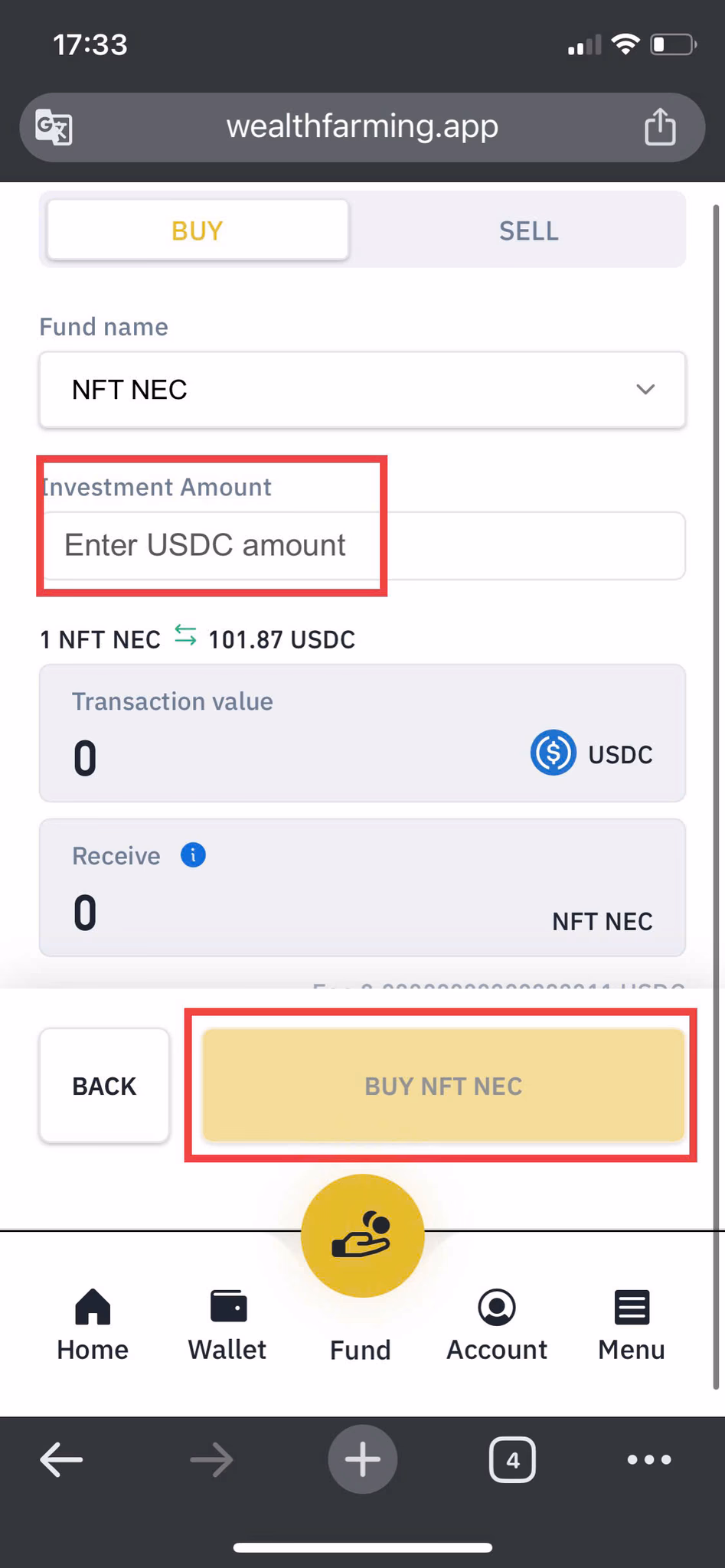Screen dimensions: 725x1568
Task: Open the Wallet icon in bottom nav
Action: click(228, 1306)
